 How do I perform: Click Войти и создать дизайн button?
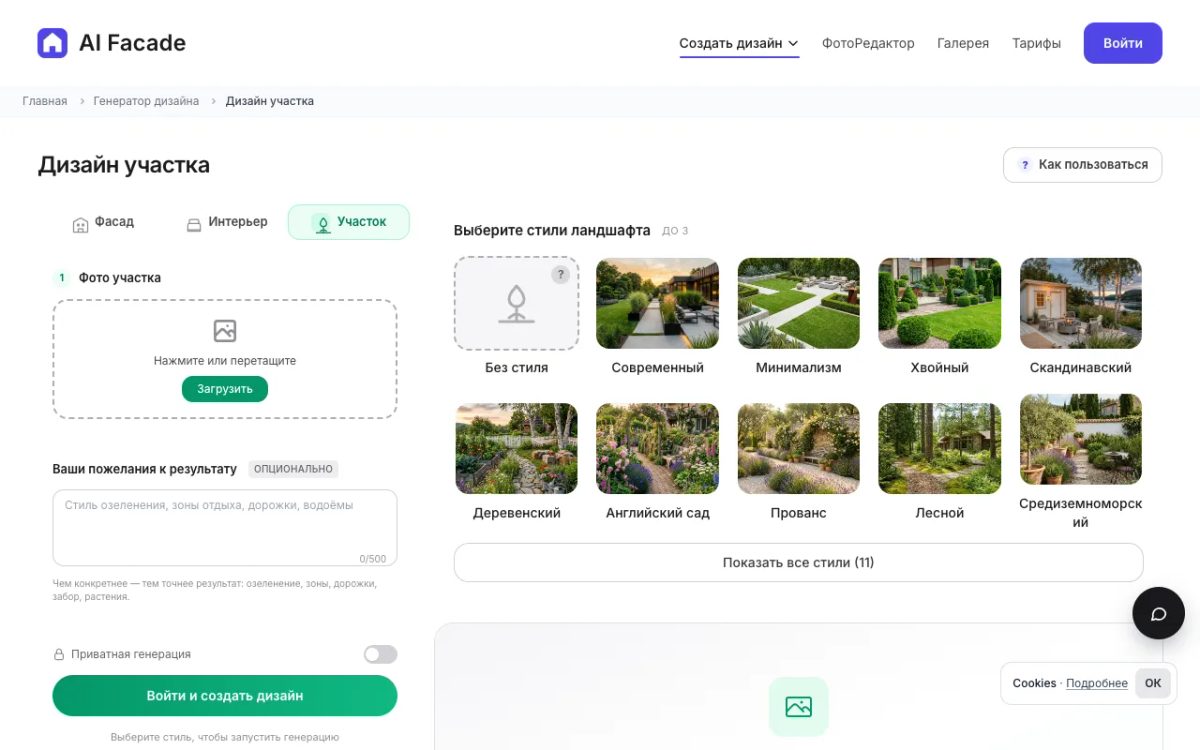pyautogui.click(x=225, y=695)
